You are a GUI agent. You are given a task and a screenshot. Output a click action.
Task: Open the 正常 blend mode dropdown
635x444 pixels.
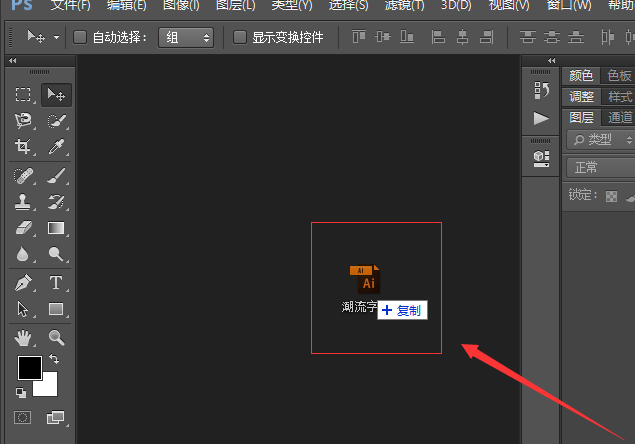600,167
